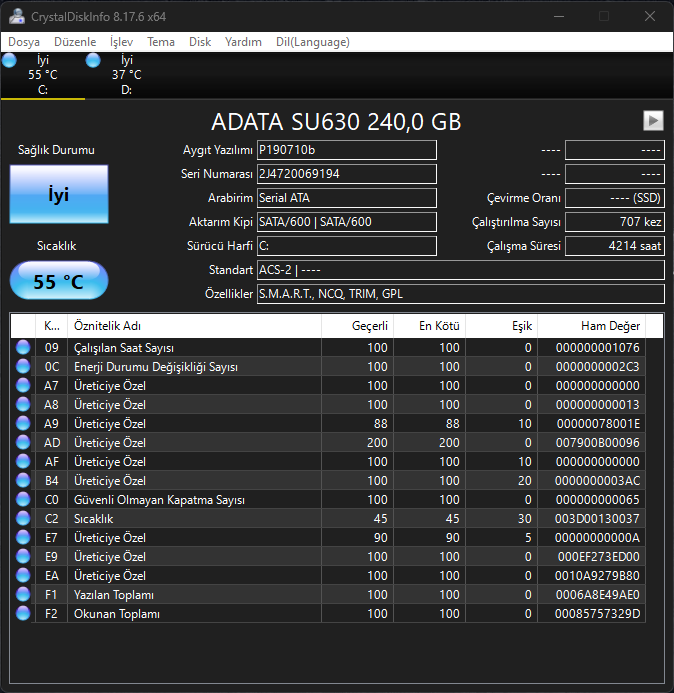Click the Çalışma Süresi value box
Image resolution: width=674 pixels, height=693 pixels.
(614, 246)
